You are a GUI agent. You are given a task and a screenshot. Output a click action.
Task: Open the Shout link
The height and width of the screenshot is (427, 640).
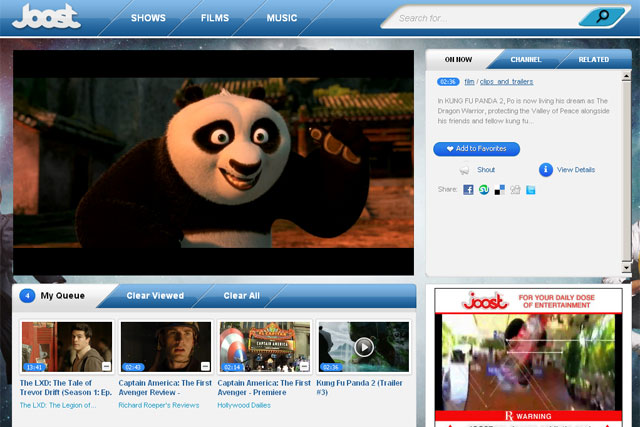pos(486,170)
